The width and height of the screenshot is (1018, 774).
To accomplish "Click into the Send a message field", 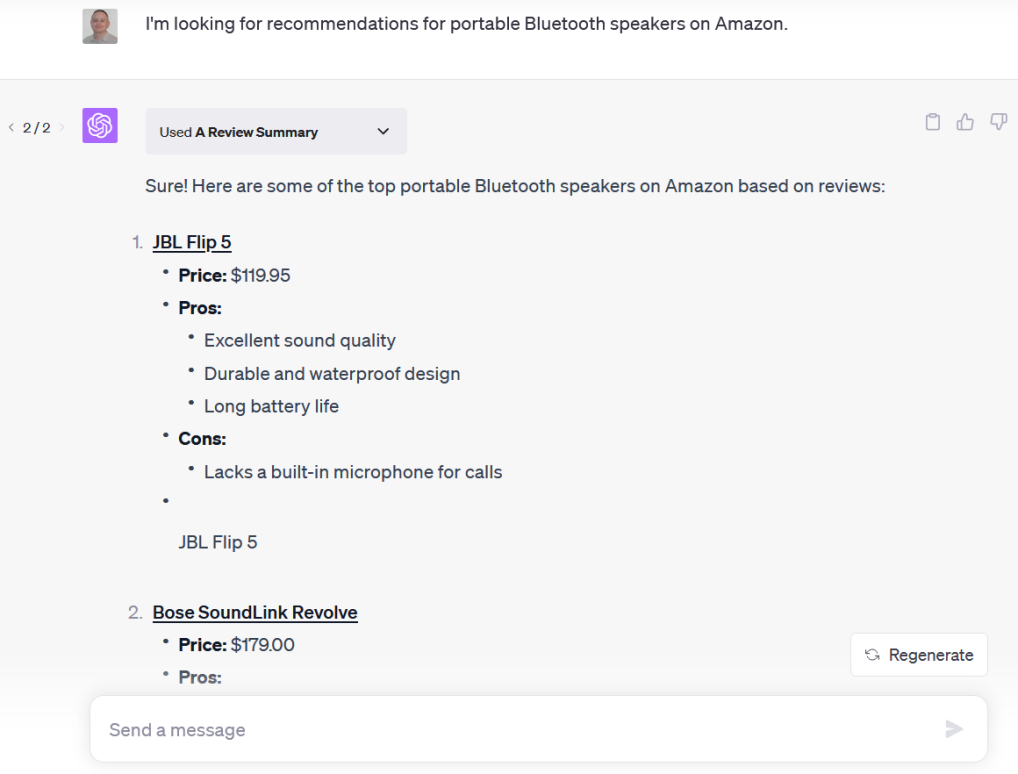I will (500, 729).
